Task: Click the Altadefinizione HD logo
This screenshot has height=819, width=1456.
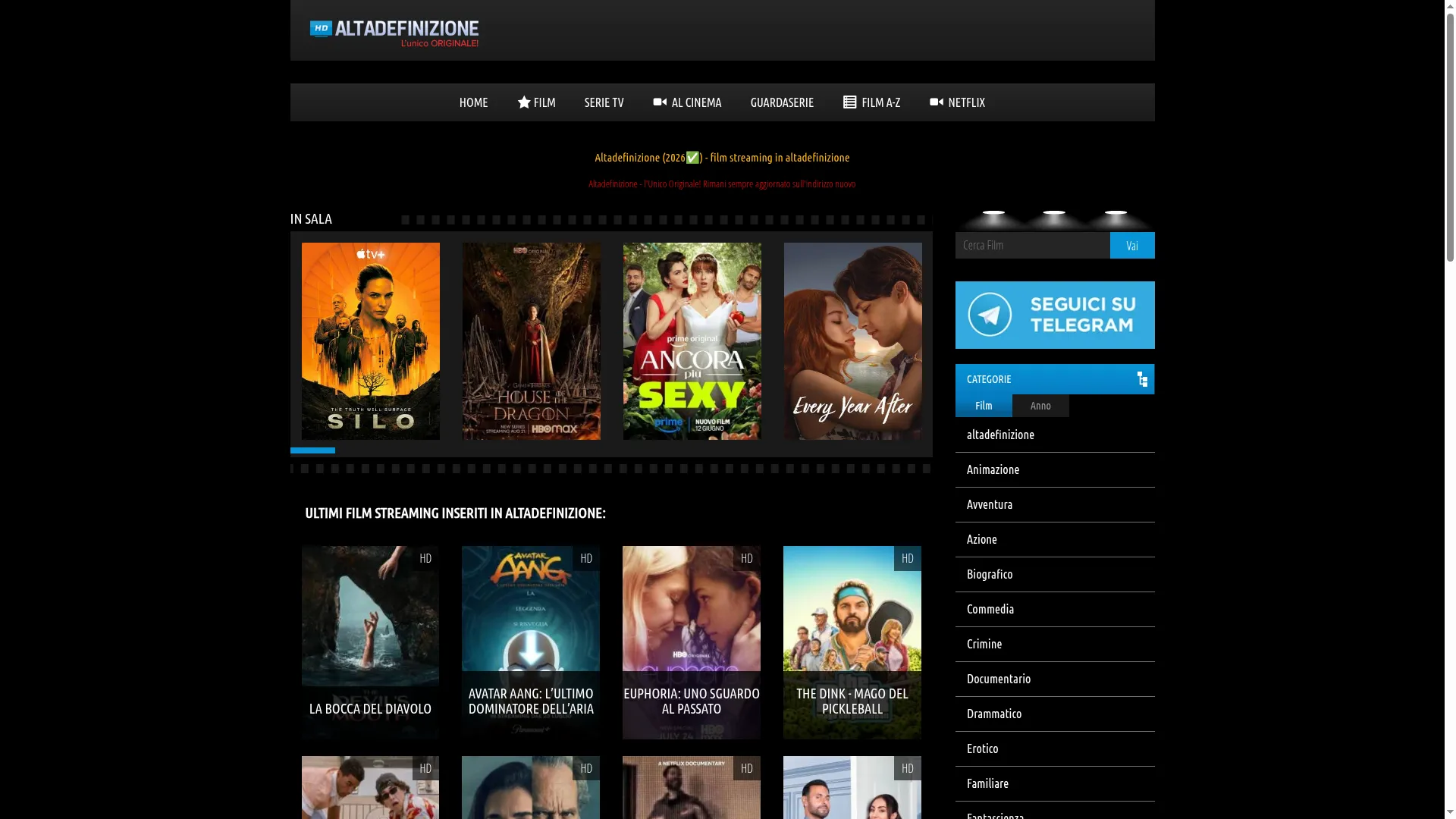Action: [x=394, y=33]
